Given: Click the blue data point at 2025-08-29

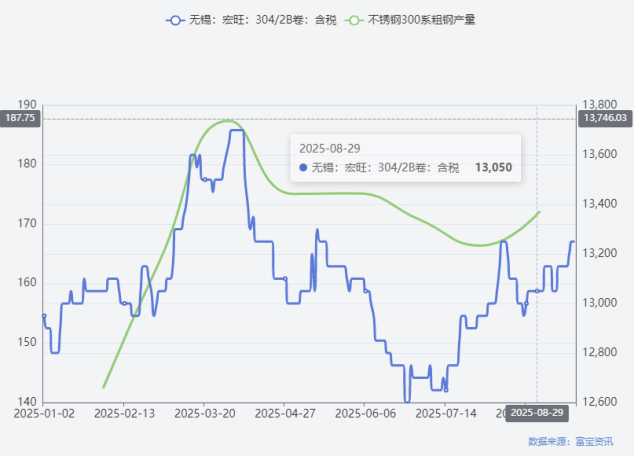Looking at the screenshot, I should 537,291.
